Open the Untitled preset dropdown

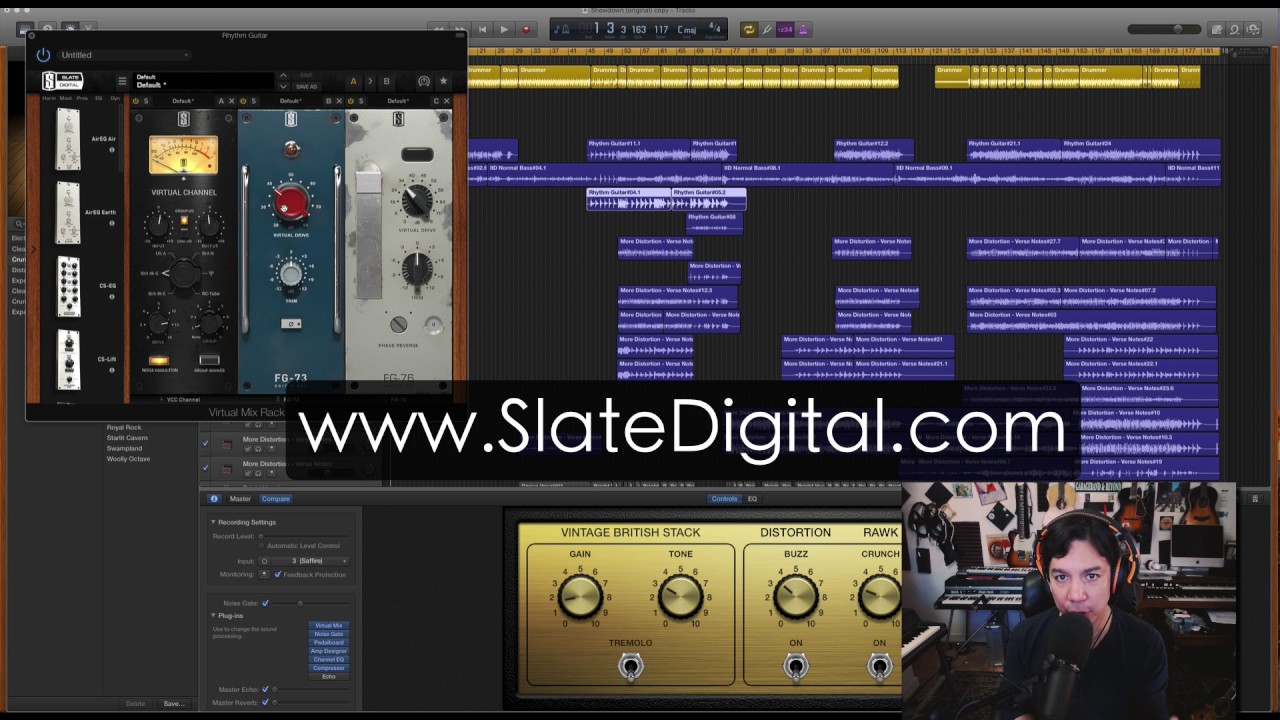coord(125,55)
